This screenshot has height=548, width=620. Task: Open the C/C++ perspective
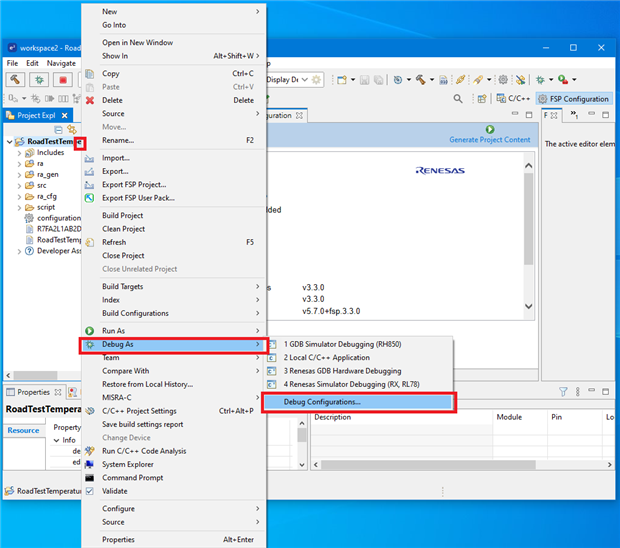point(513,99)
